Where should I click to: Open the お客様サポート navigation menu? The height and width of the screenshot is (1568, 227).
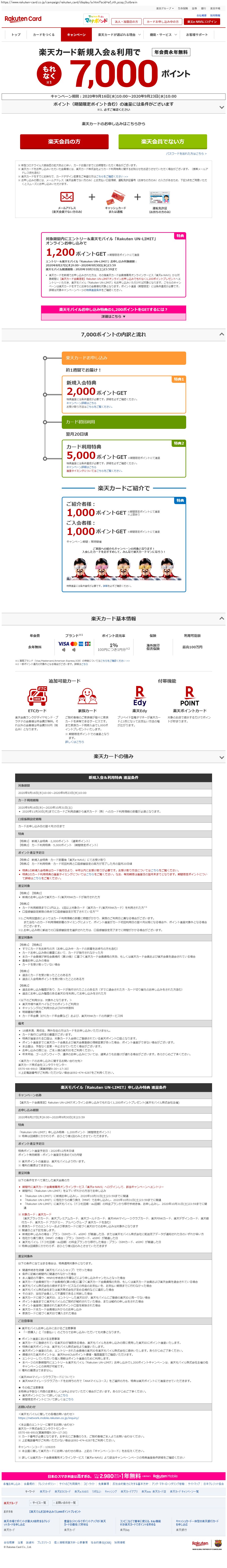click(x=197, y=35)
